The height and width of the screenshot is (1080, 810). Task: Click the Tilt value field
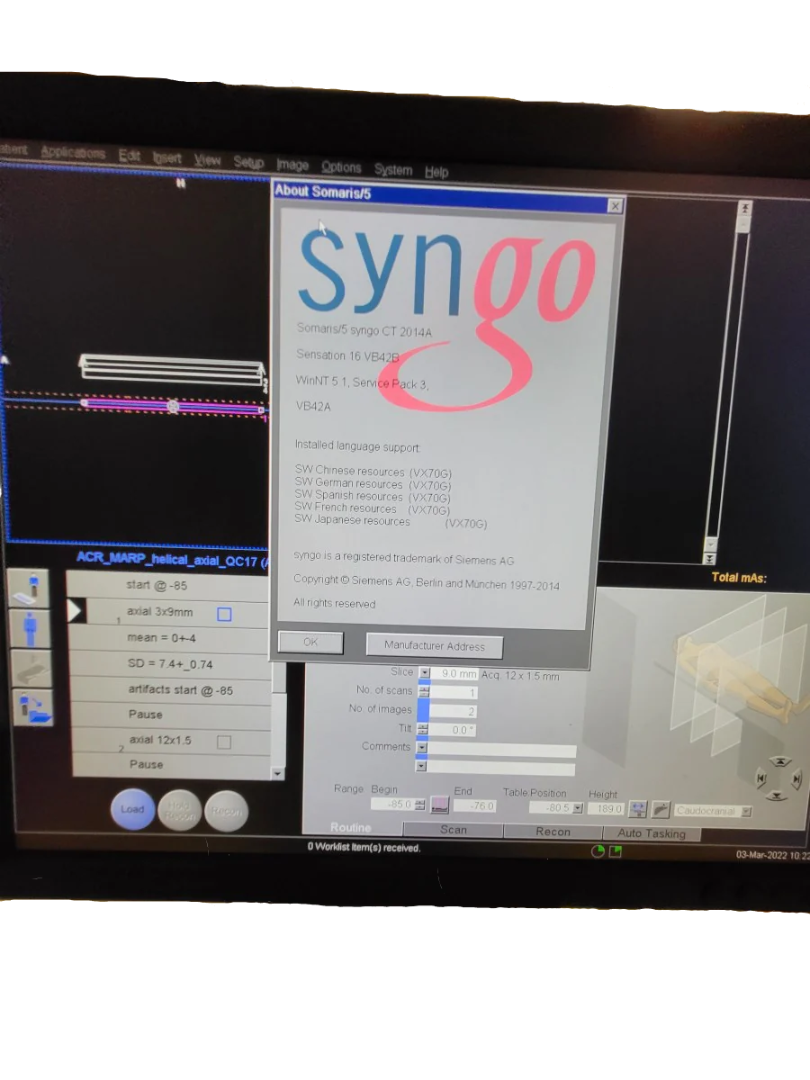coord(453,729)
